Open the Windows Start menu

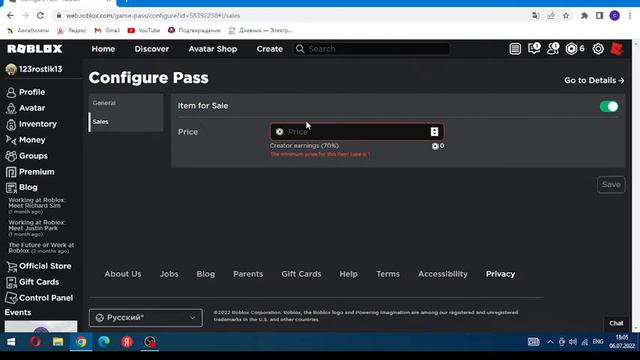pos(11,342)
